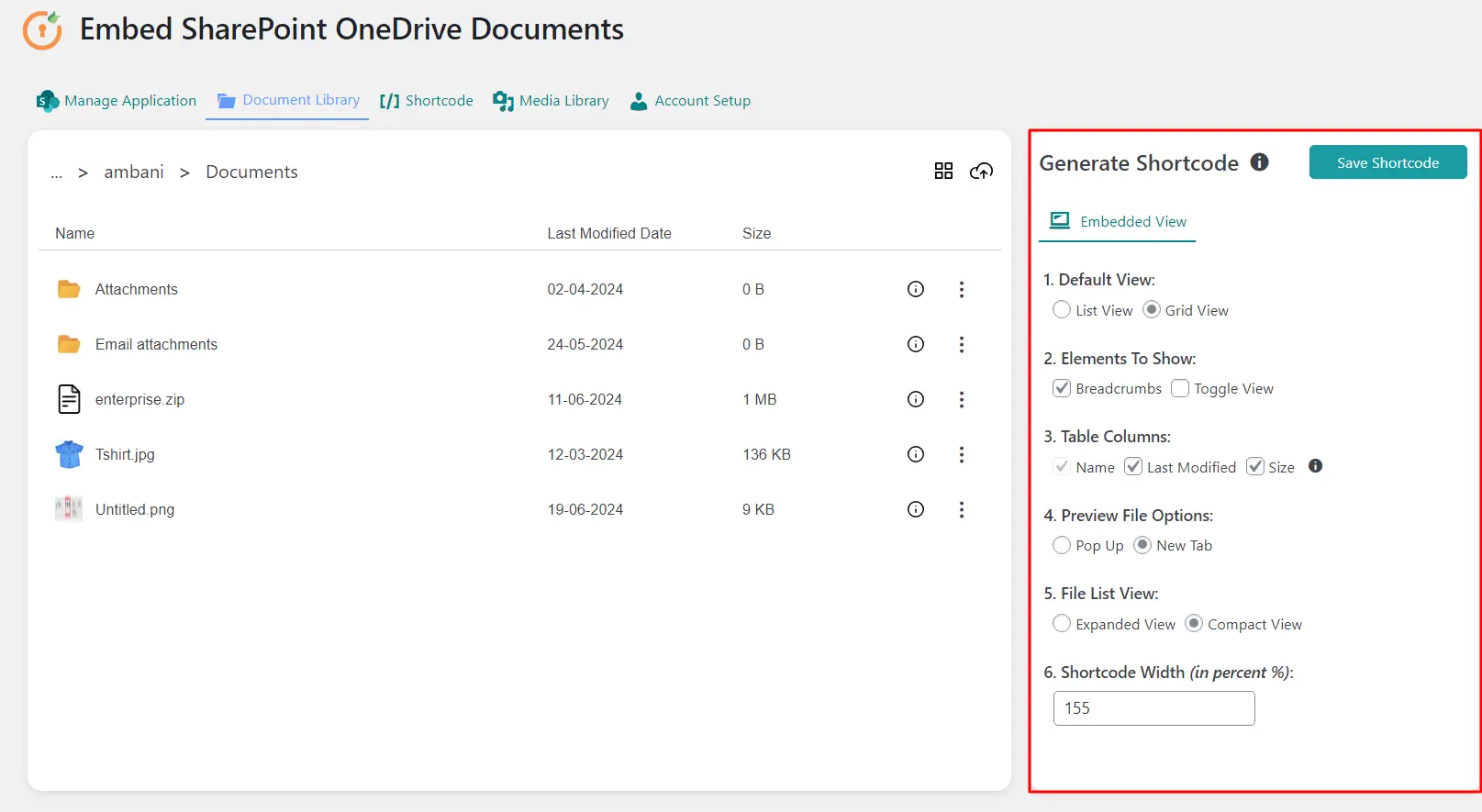Open more options for Tshirt.jpg
The width and height of the screenshot is (1482, 812).
click(x=962, y=454)
